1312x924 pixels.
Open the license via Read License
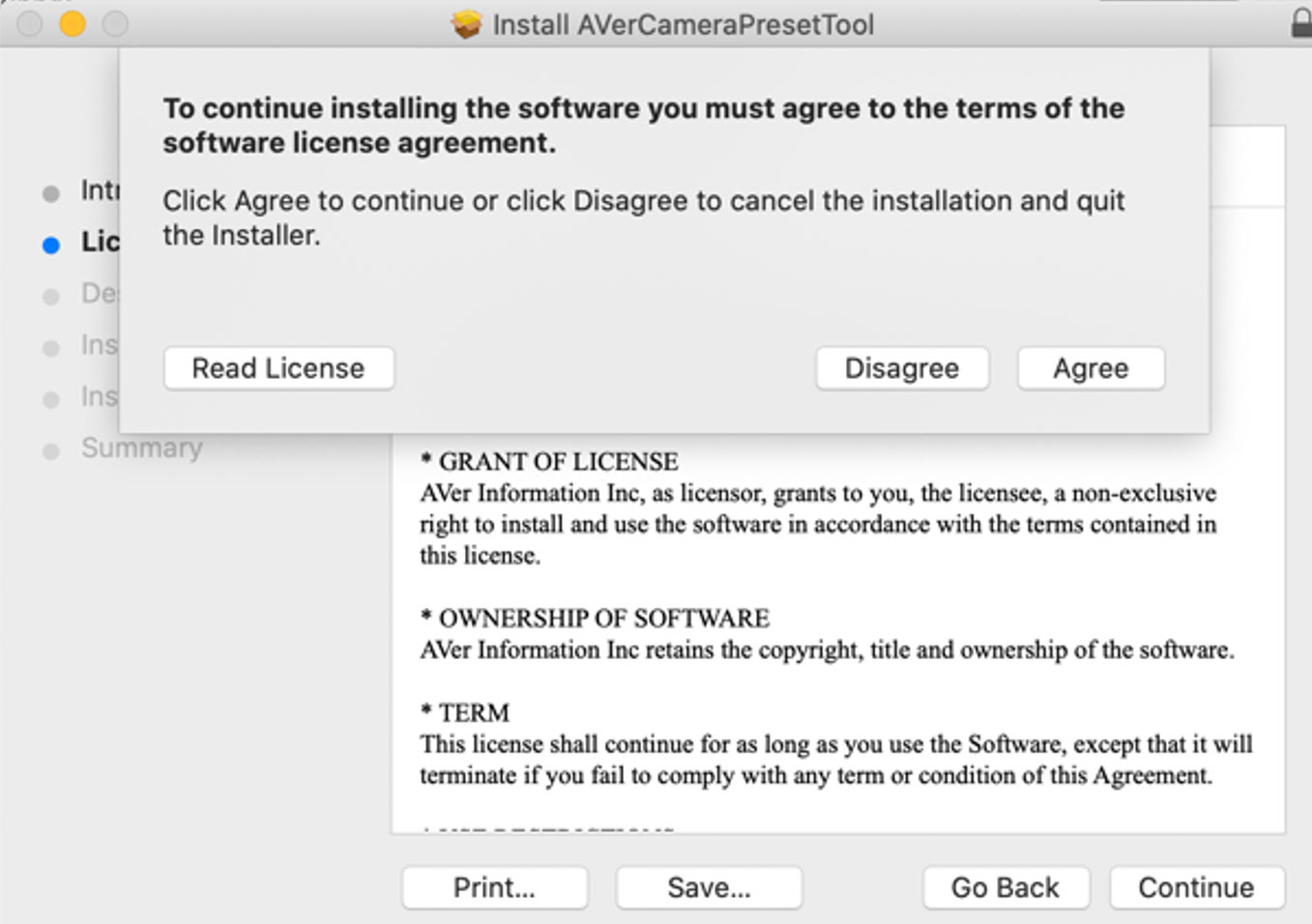[278, 368]
